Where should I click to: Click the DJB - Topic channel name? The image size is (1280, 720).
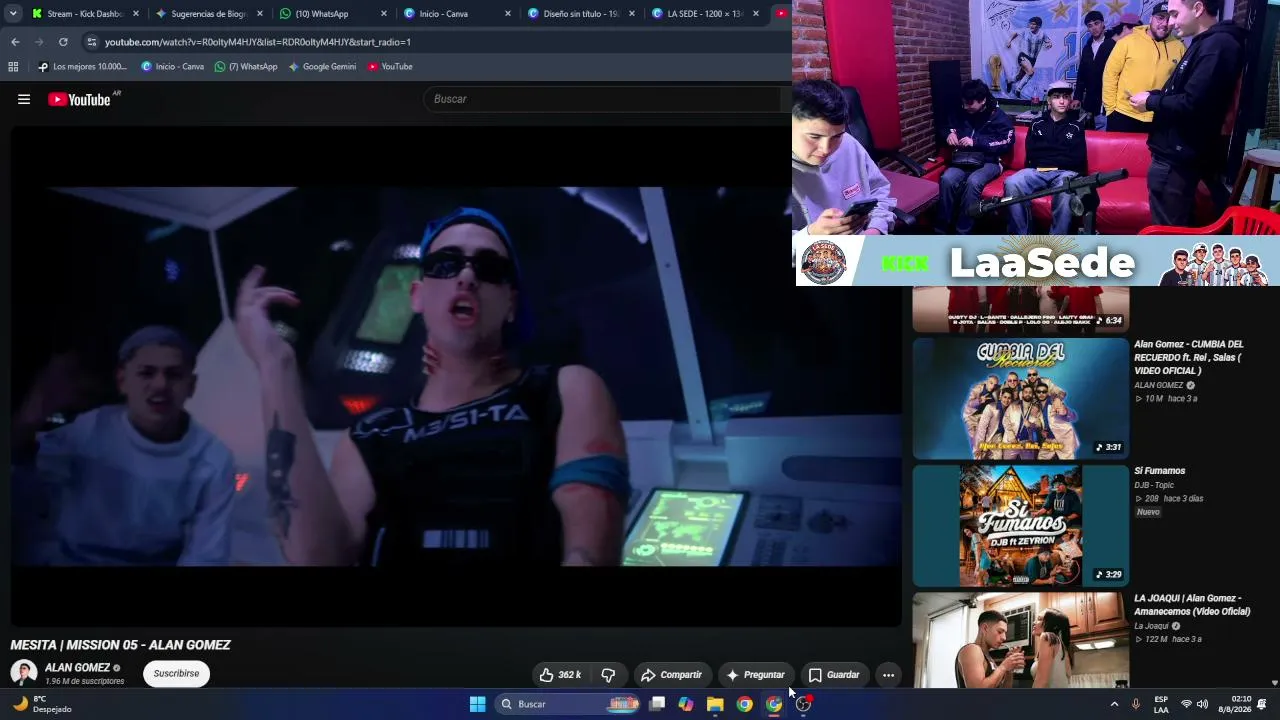coord(1154,485)
